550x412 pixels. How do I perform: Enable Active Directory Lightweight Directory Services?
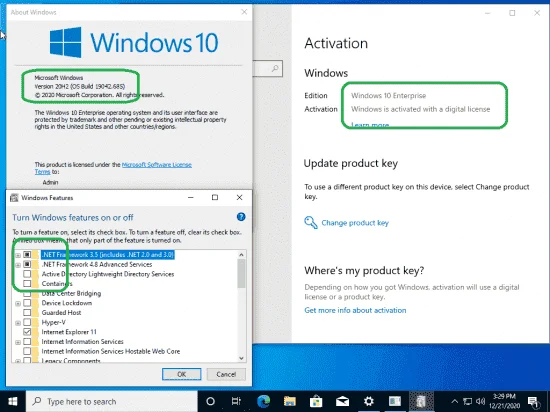(x=27, y=274)
